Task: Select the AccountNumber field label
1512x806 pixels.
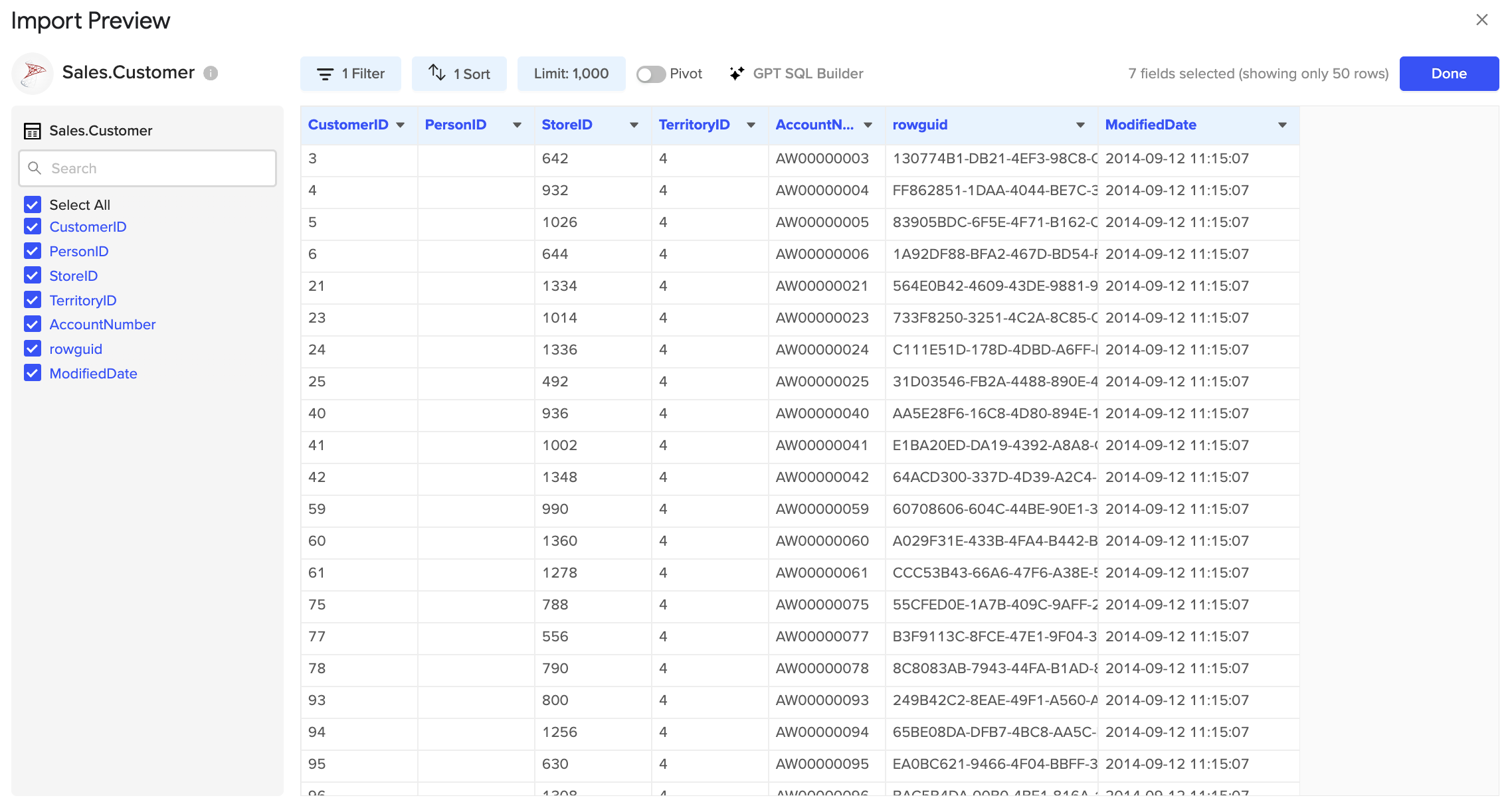Action: (102, 324)
